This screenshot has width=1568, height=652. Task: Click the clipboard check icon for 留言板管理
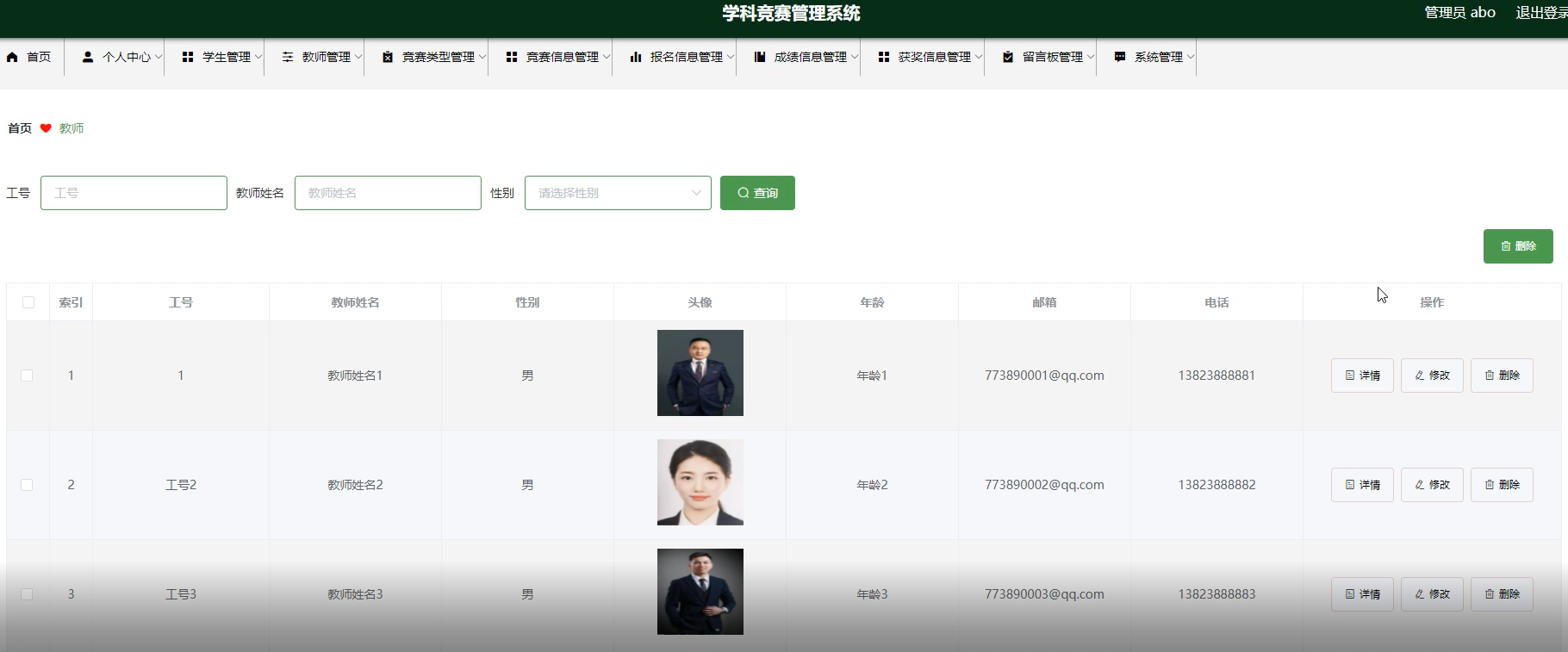pyautogui.click(x=1008, y=57)
